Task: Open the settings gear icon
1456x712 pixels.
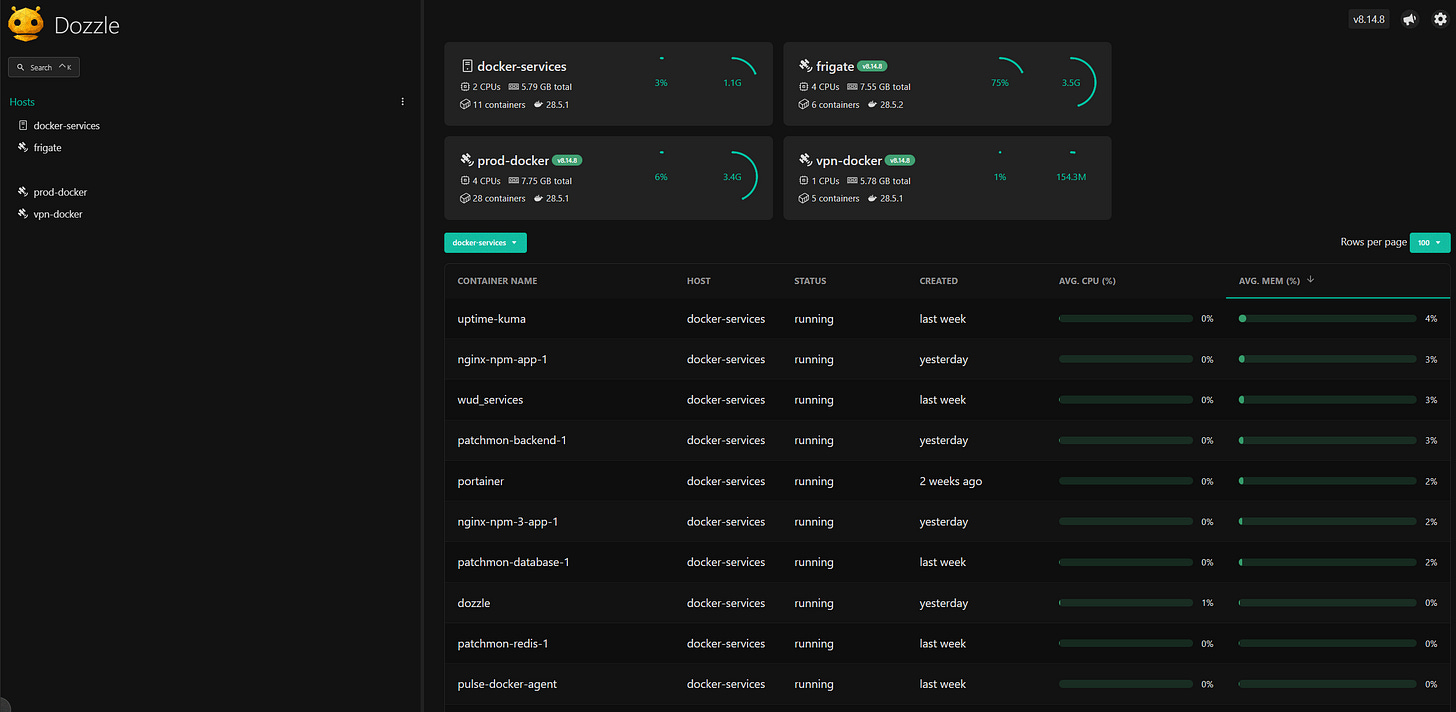Action: pyautogui.click(x=1440, y=19)
